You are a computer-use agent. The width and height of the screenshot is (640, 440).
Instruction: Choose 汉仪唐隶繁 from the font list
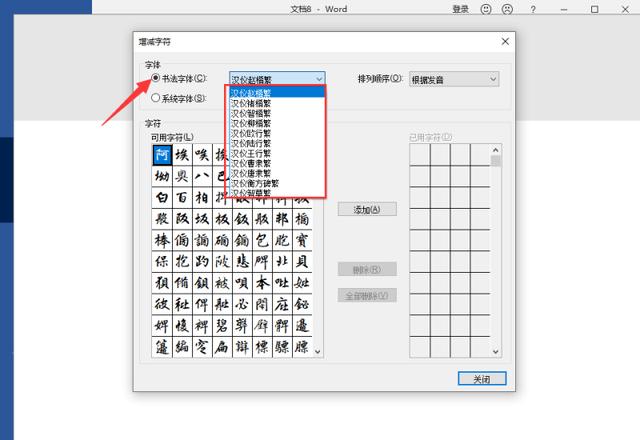point(277,173)
